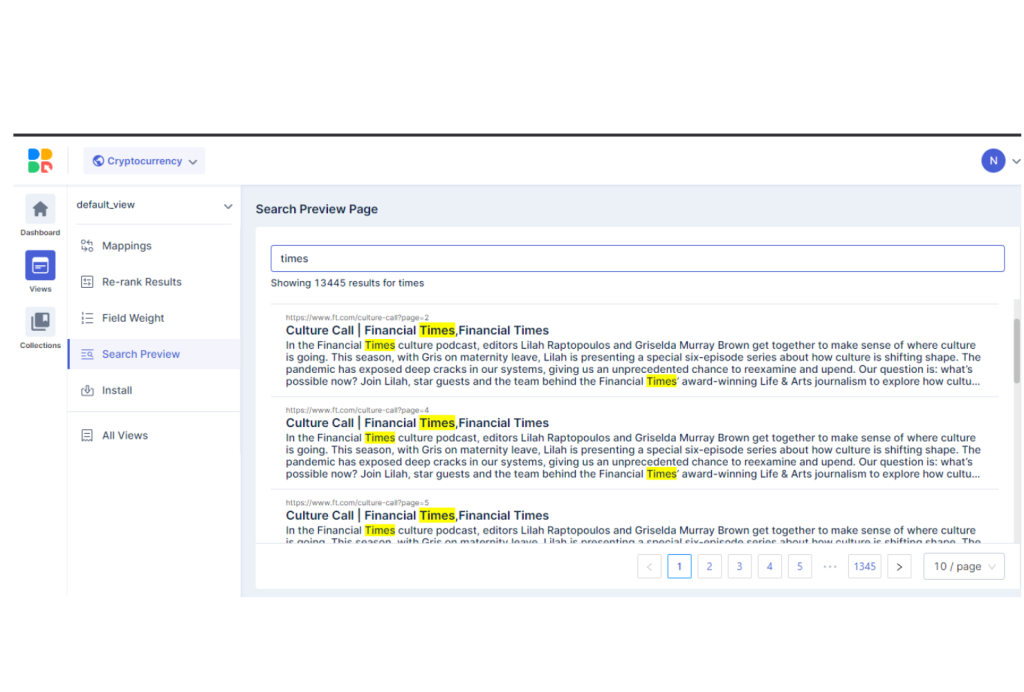
Task: Open the Search Preview menu item
Action: 141,354
